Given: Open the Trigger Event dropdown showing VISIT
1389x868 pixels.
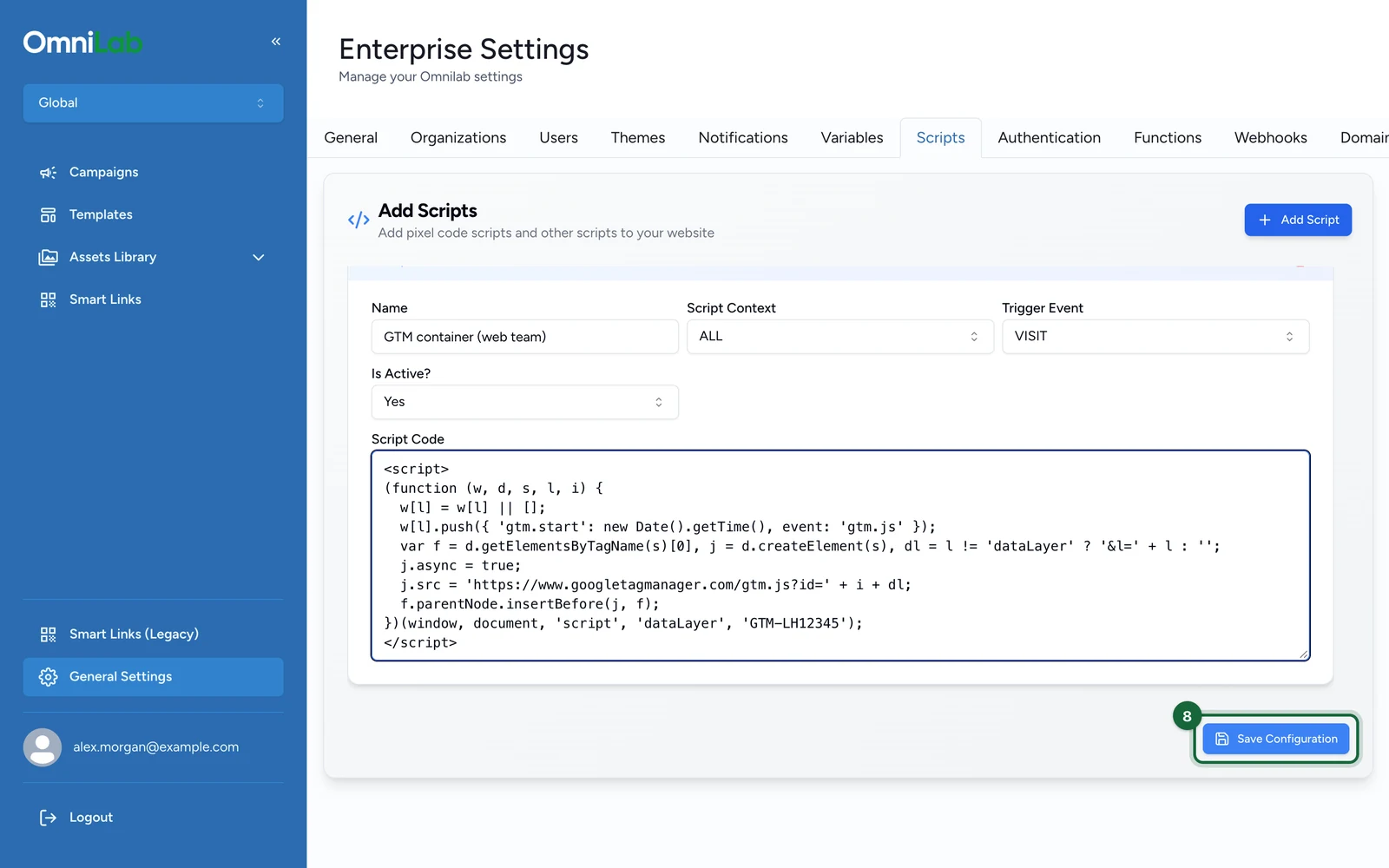Looking at the screenshot, I should (1155, 337).
